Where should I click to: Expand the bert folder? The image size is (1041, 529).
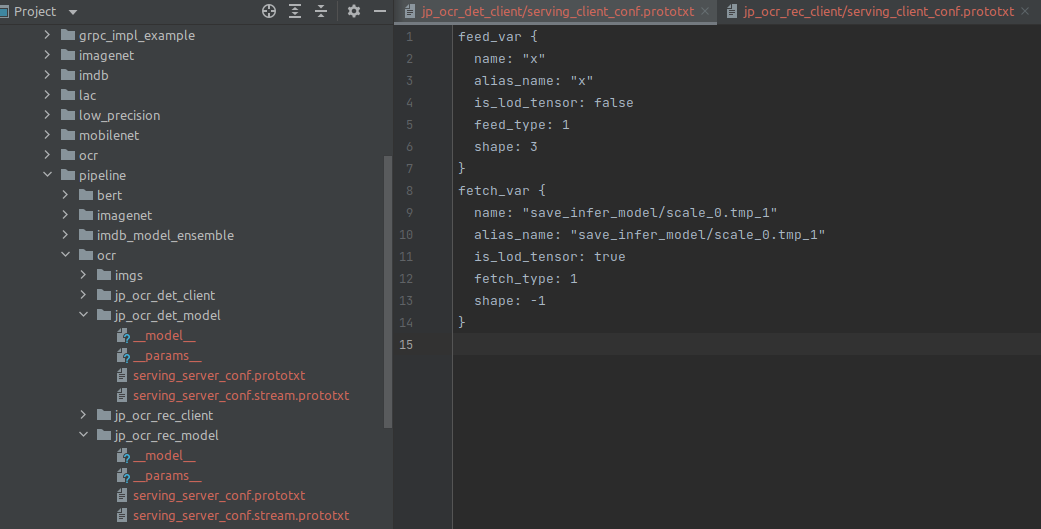coord(65,195)
